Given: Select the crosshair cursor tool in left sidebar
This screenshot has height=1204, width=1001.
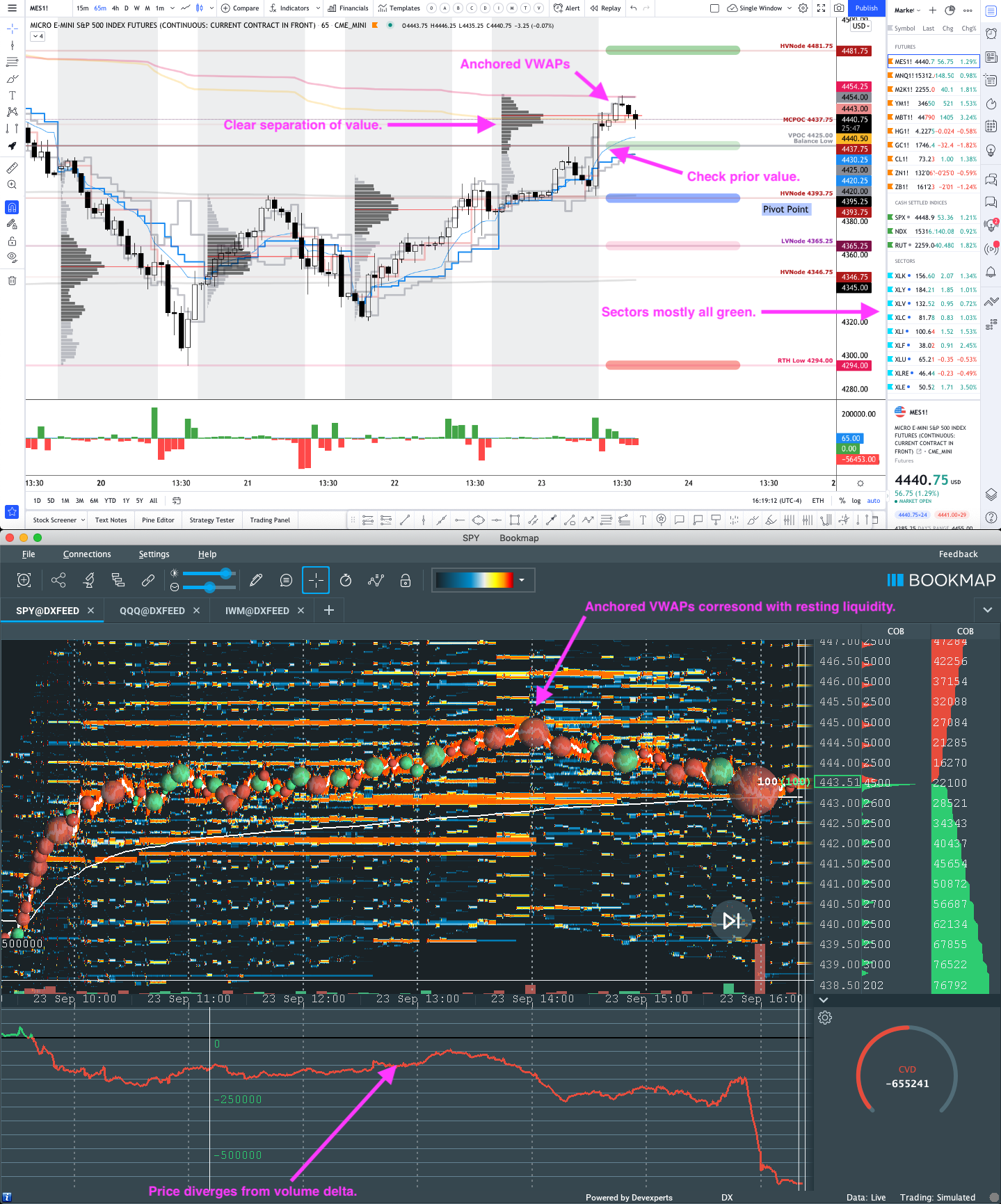Looking at the screenshot, I should [12, 29].
